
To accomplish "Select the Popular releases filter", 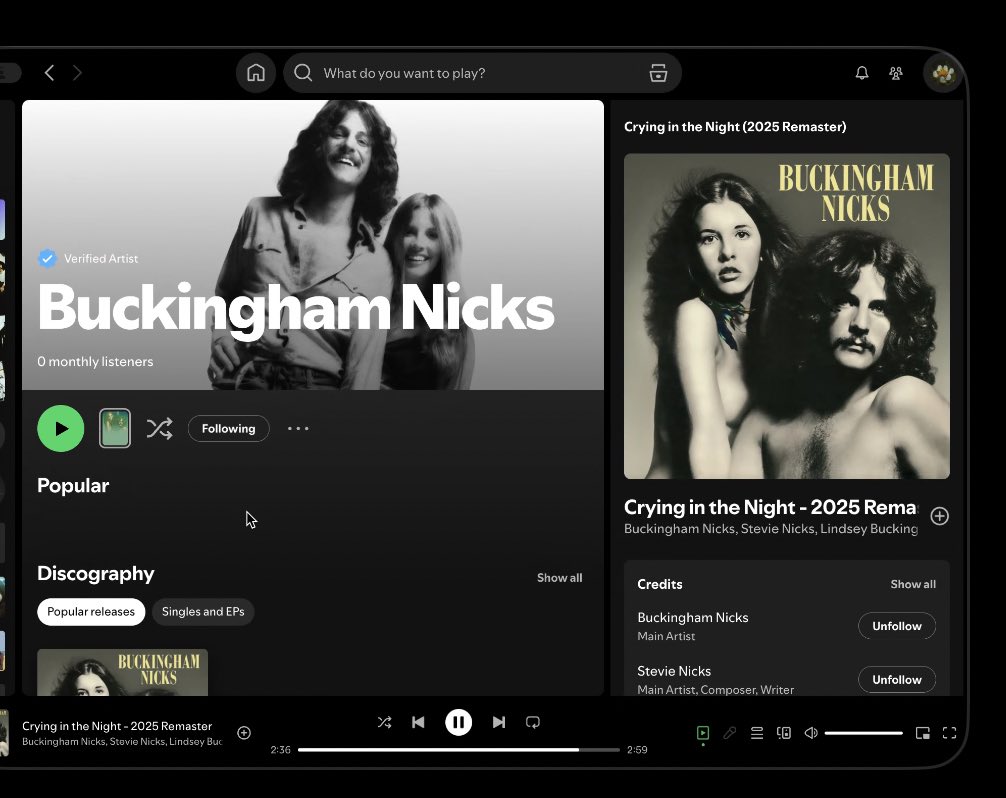I will (91, 612).
